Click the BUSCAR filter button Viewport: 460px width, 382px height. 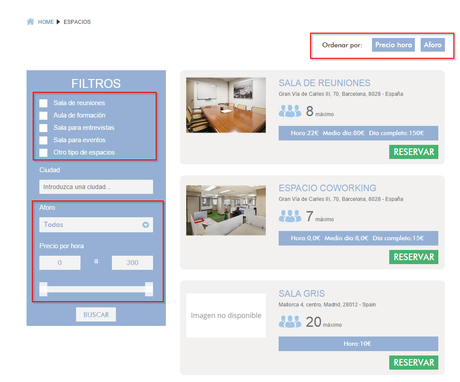(96, 314)
